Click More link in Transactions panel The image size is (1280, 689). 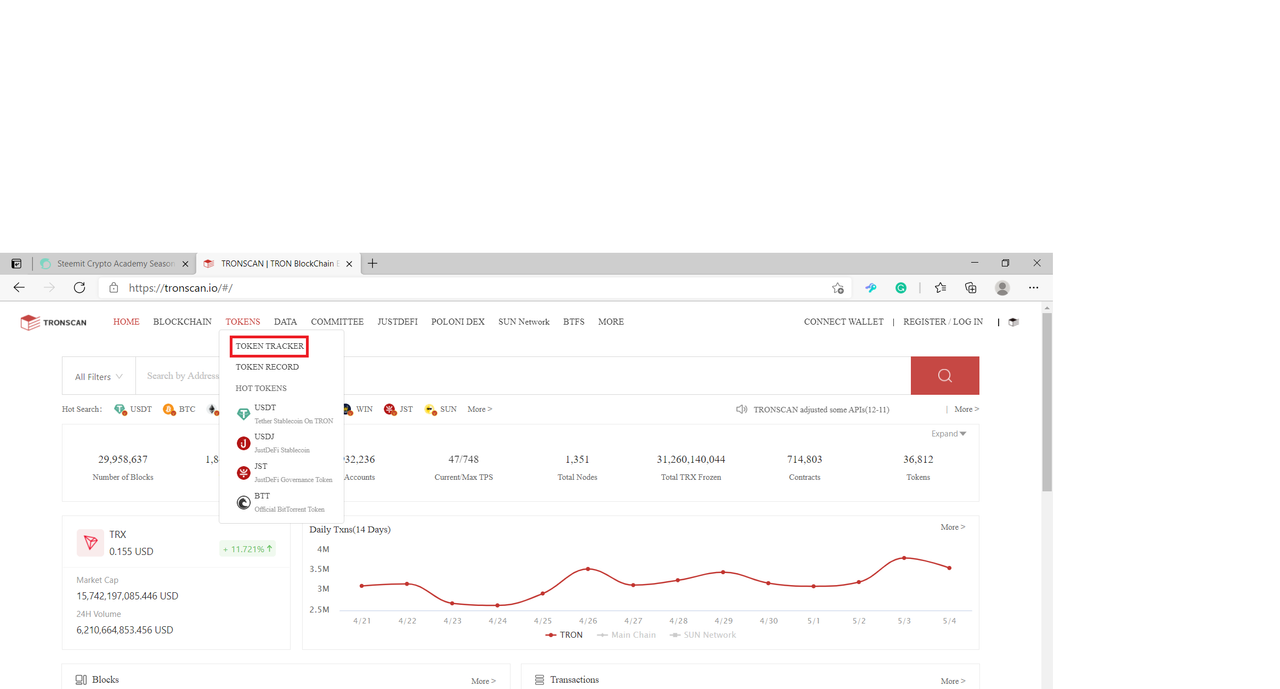point(953,681)
